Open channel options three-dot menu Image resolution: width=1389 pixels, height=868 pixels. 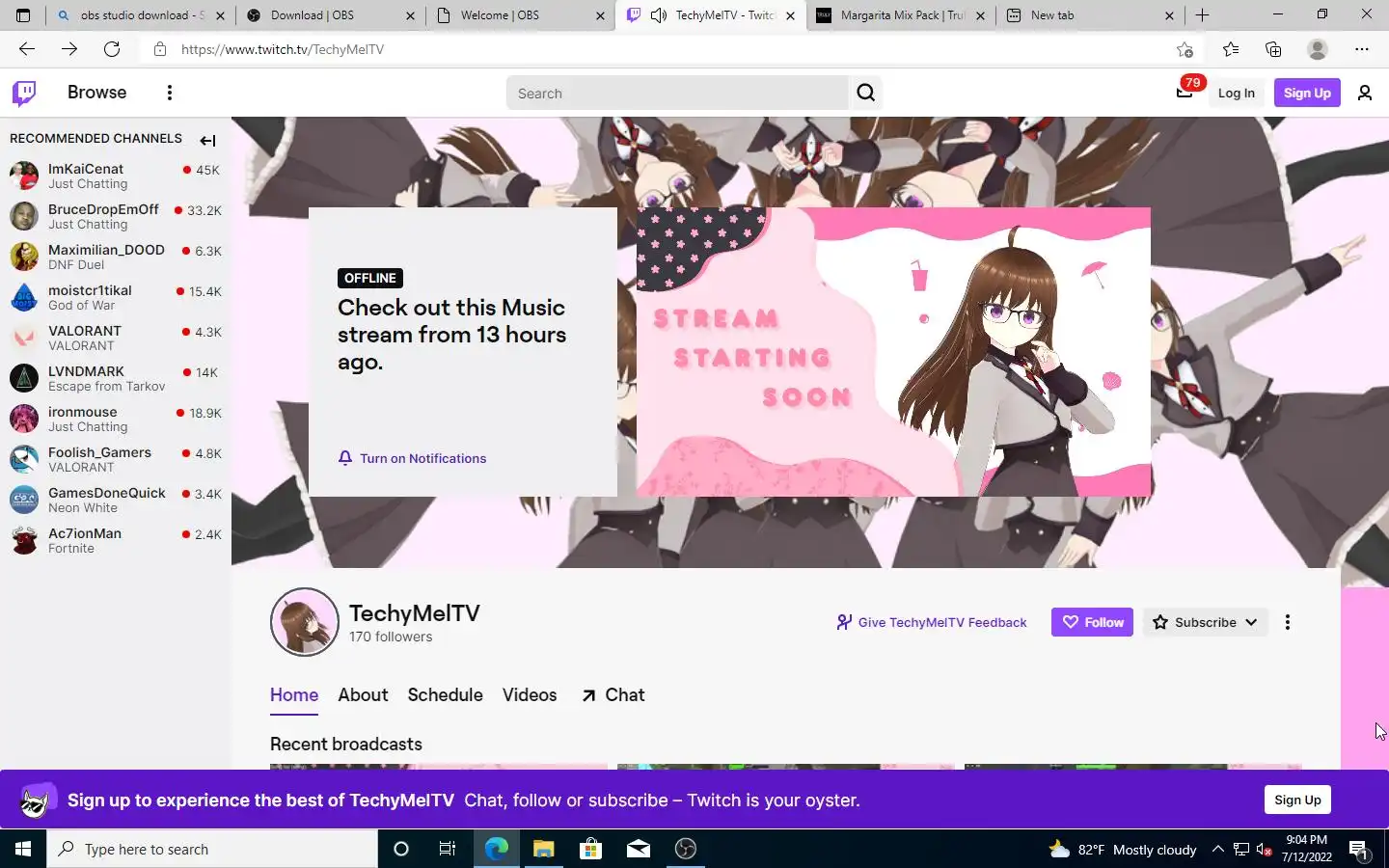1288,622
